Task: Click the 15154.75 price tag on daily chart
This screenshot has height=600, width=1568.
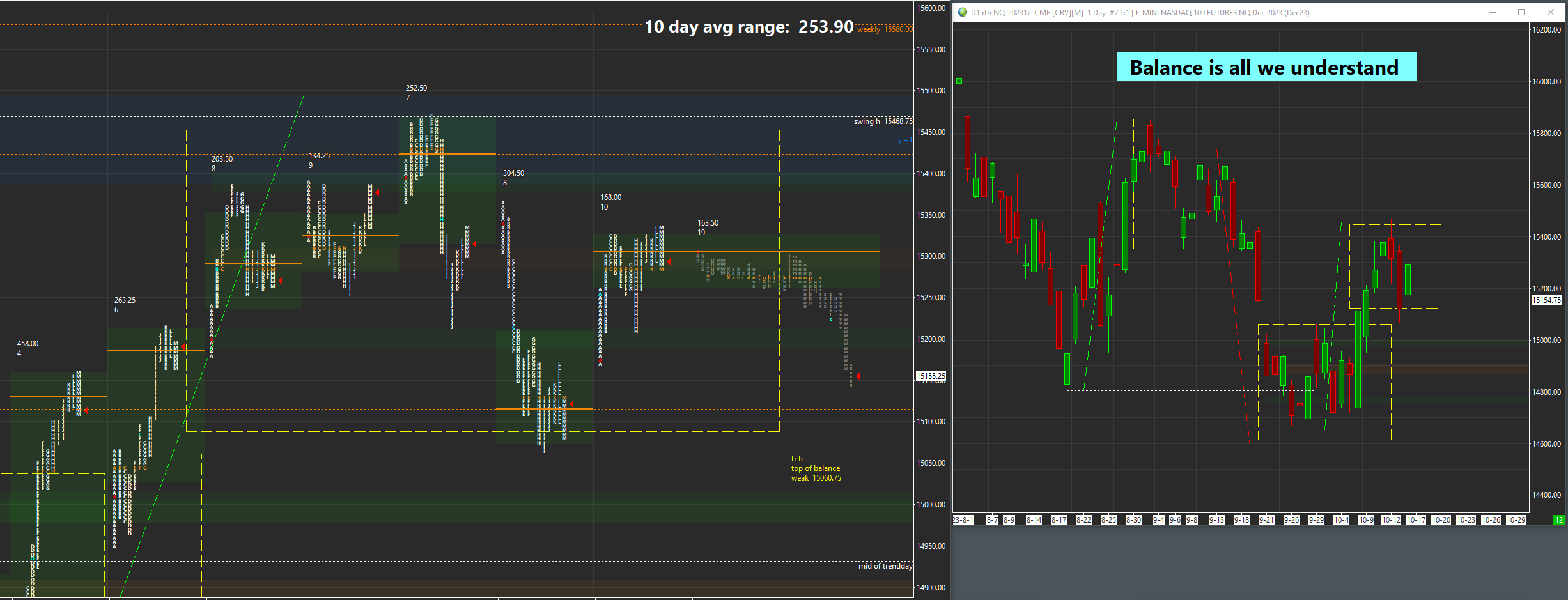Action: pos(1547,300)
